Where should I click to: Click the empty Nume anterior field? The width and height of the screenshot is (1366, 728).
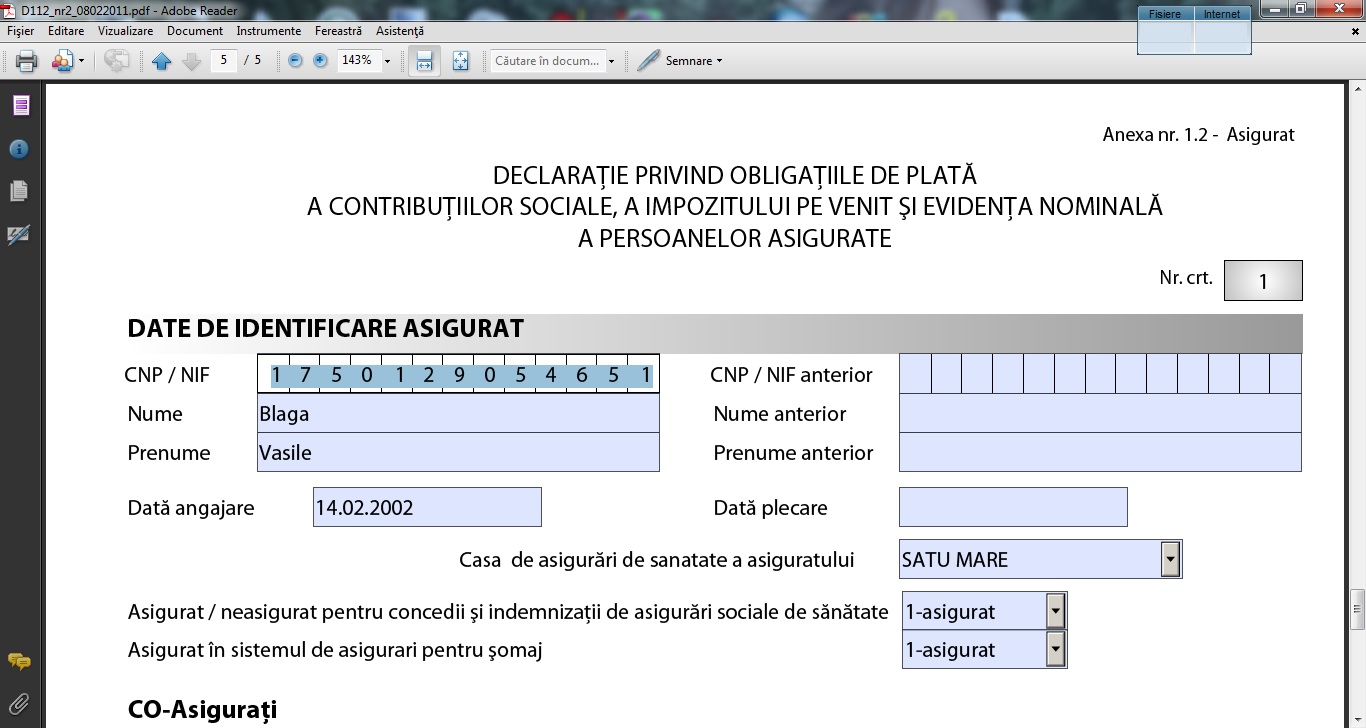[1100, 413]
